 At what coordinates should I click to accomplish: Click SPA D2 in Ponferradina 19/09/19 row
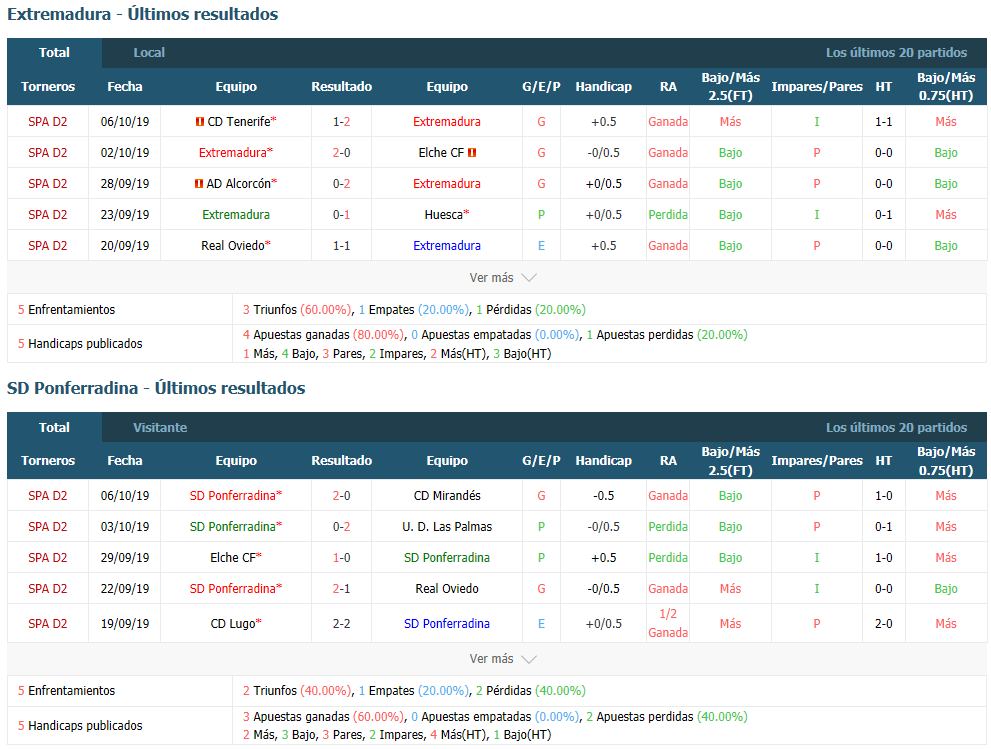tap(47, 624)
